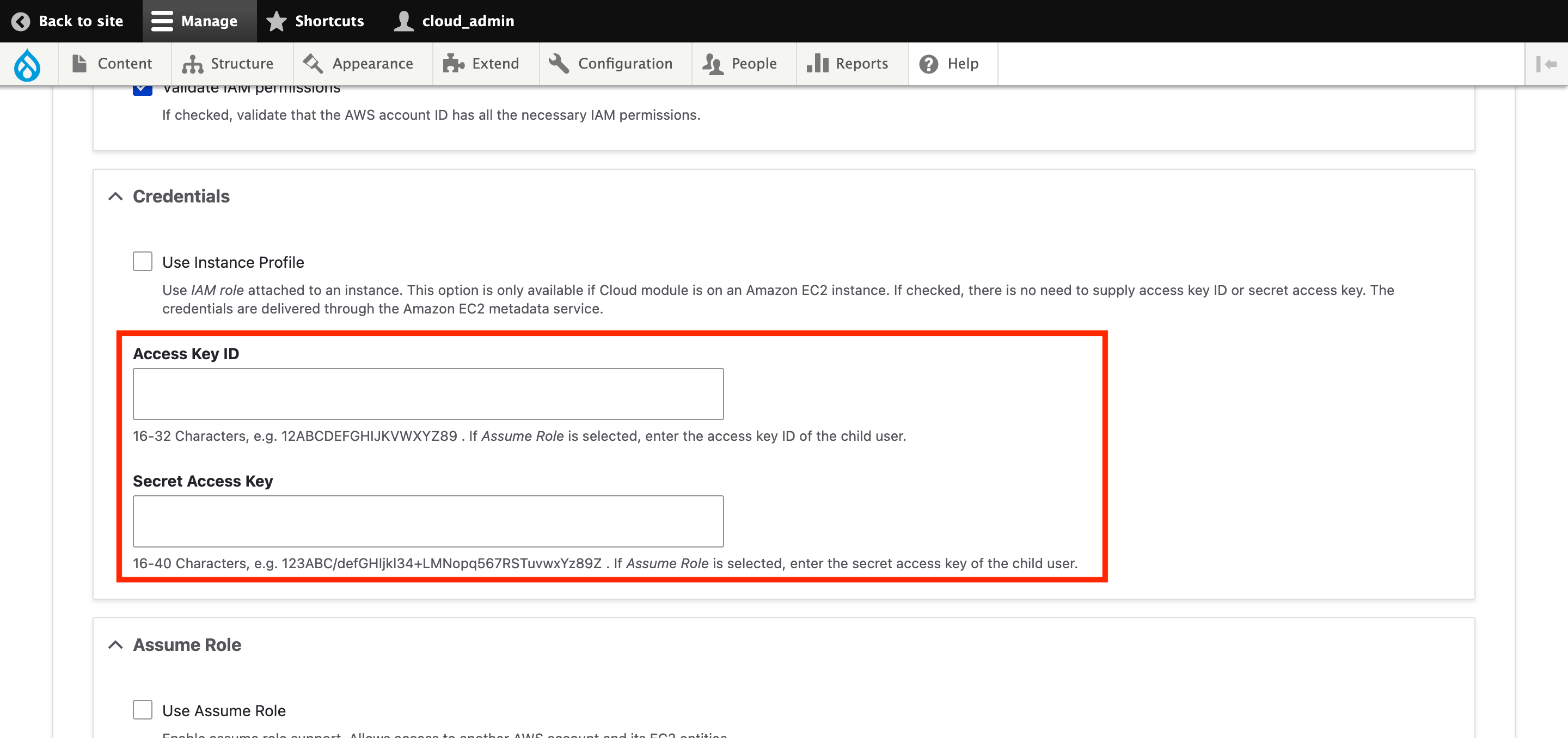
Task: Click the Help question mark icon
Action: point(928,64)
